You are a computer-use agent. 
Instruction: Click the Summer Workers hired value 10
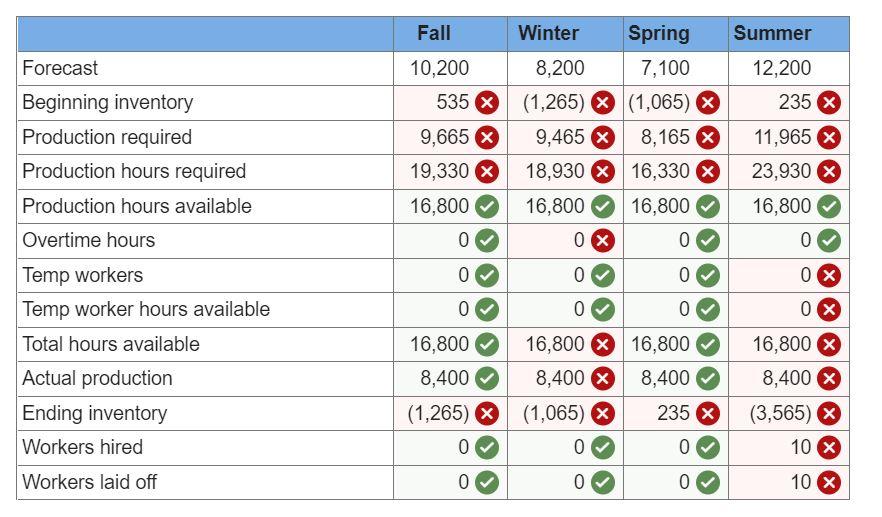click(x=800, y=448)
